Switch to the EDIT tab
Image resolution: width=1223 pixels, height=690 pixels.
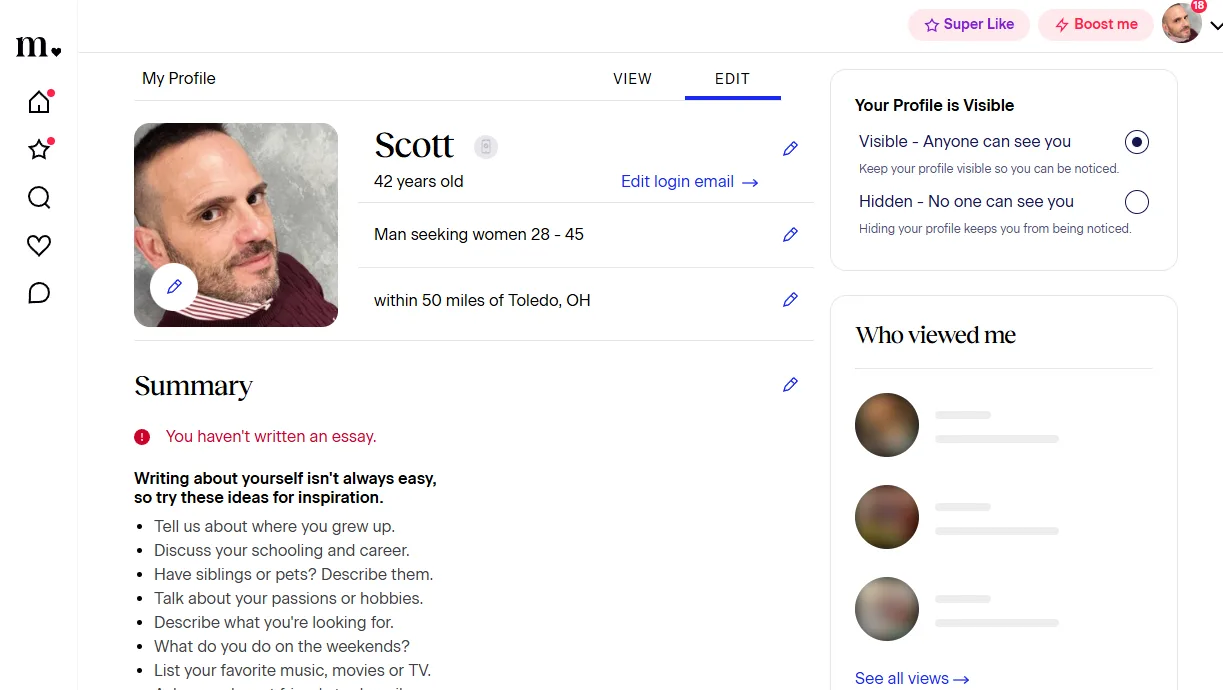coord(732,79)
